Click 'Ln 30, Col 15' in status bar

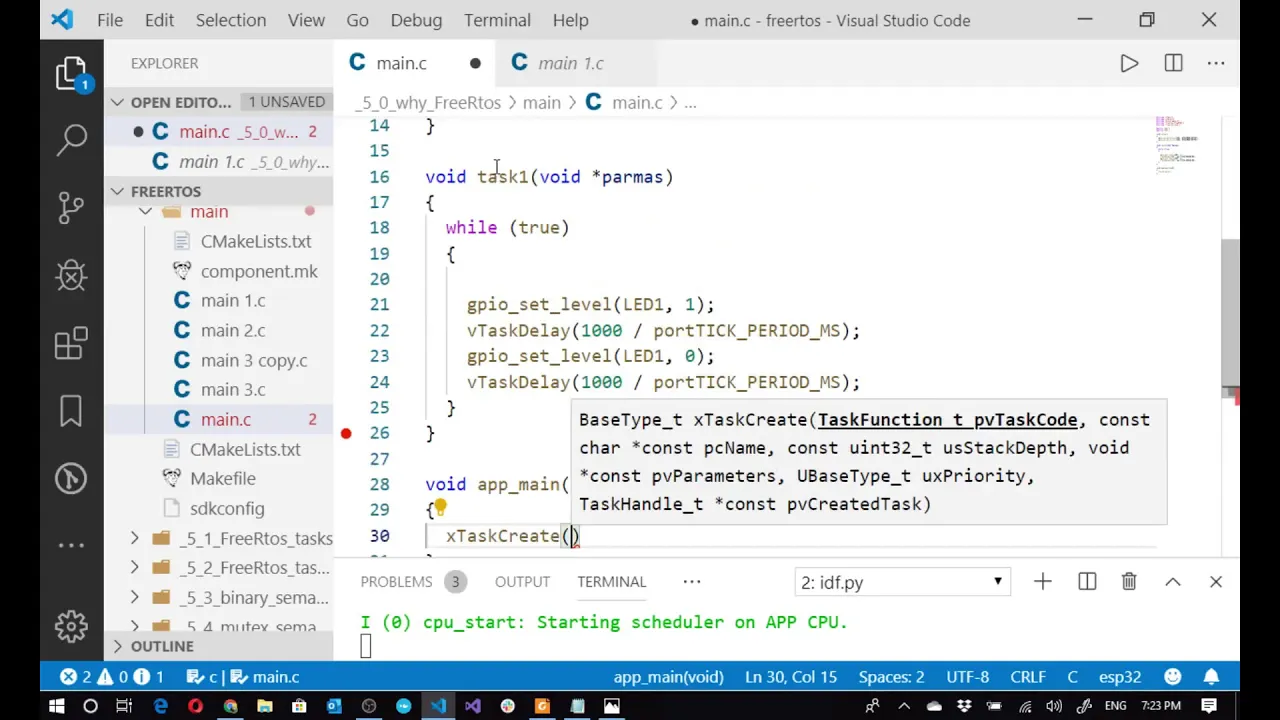(791, 677)
